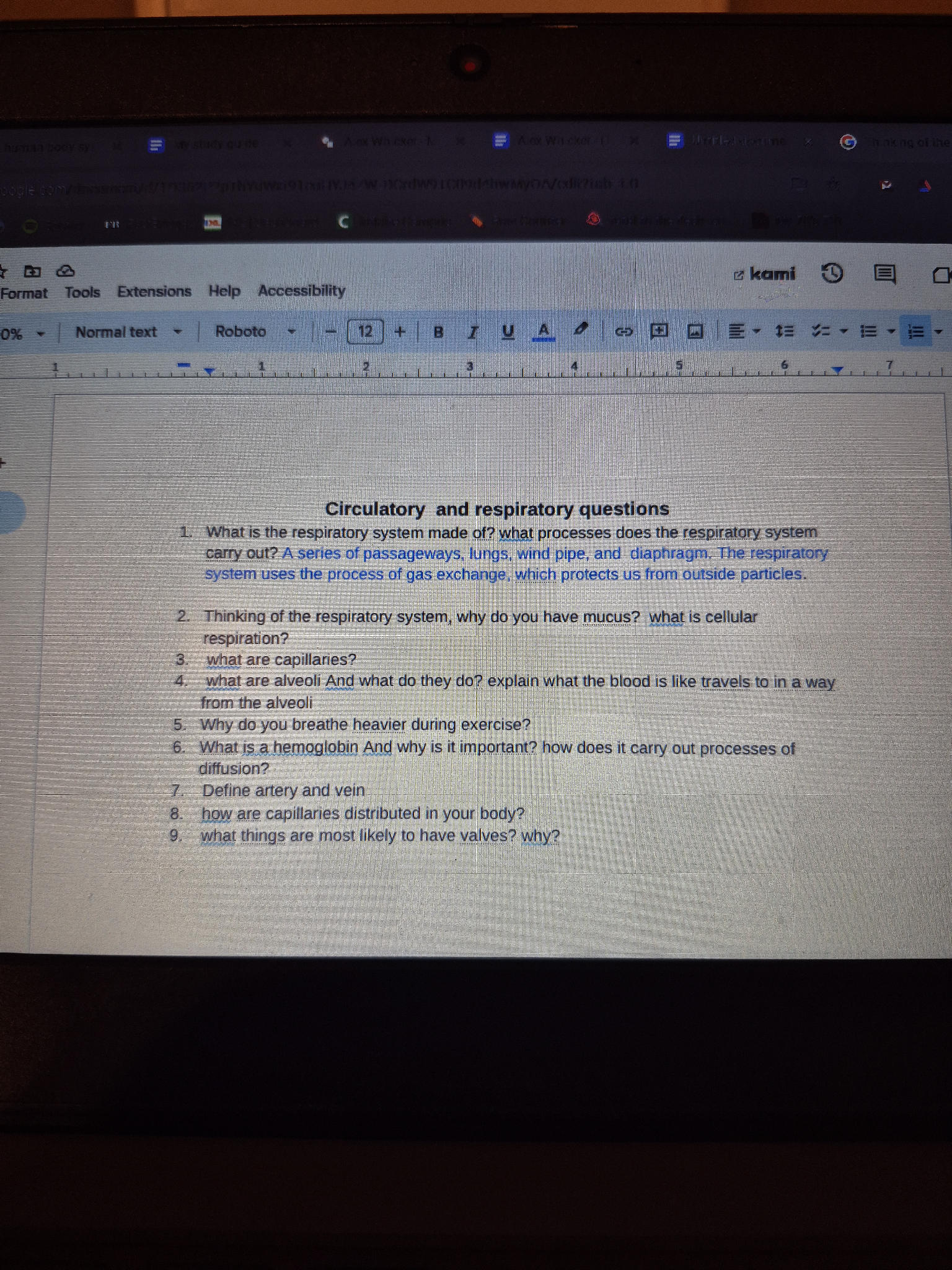Open the Format menu

[24, 293]
